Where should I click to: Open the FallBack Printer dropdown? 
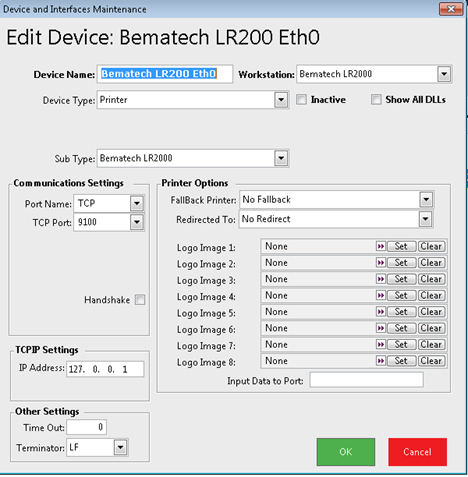click(x=426, y=200)
